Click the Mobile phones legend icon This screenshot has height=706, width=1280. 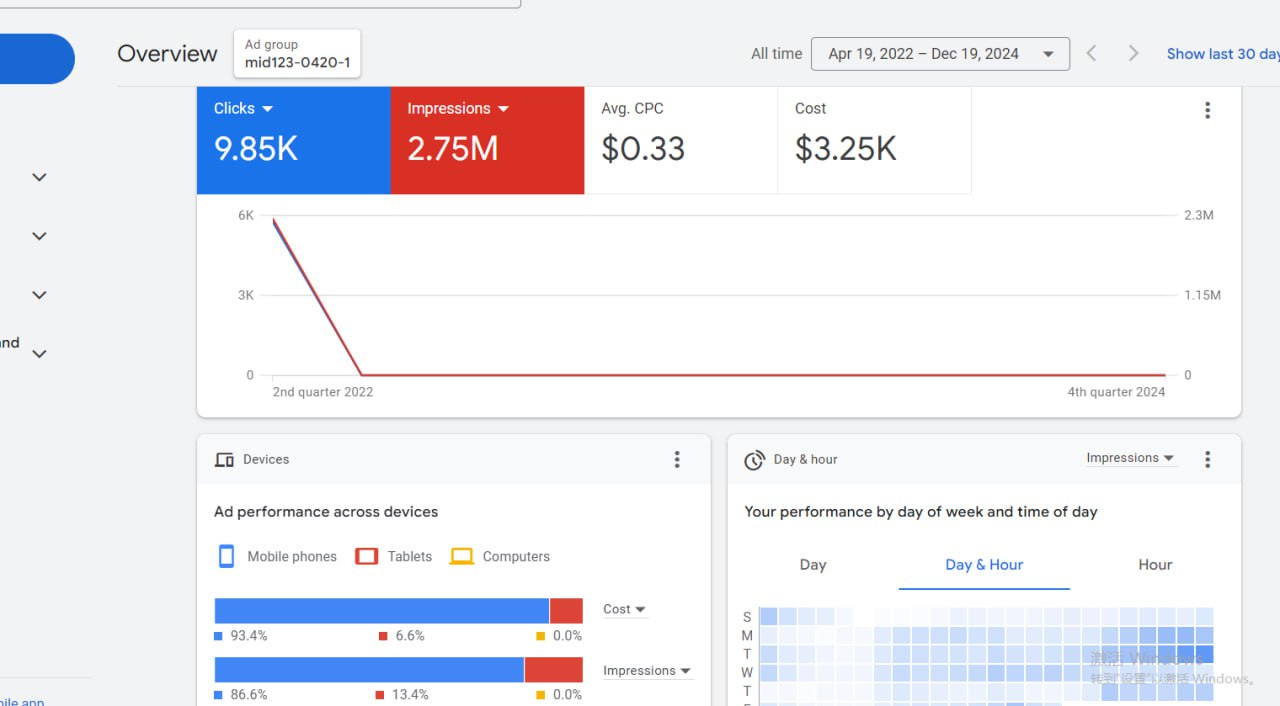[x=226, y=556]
